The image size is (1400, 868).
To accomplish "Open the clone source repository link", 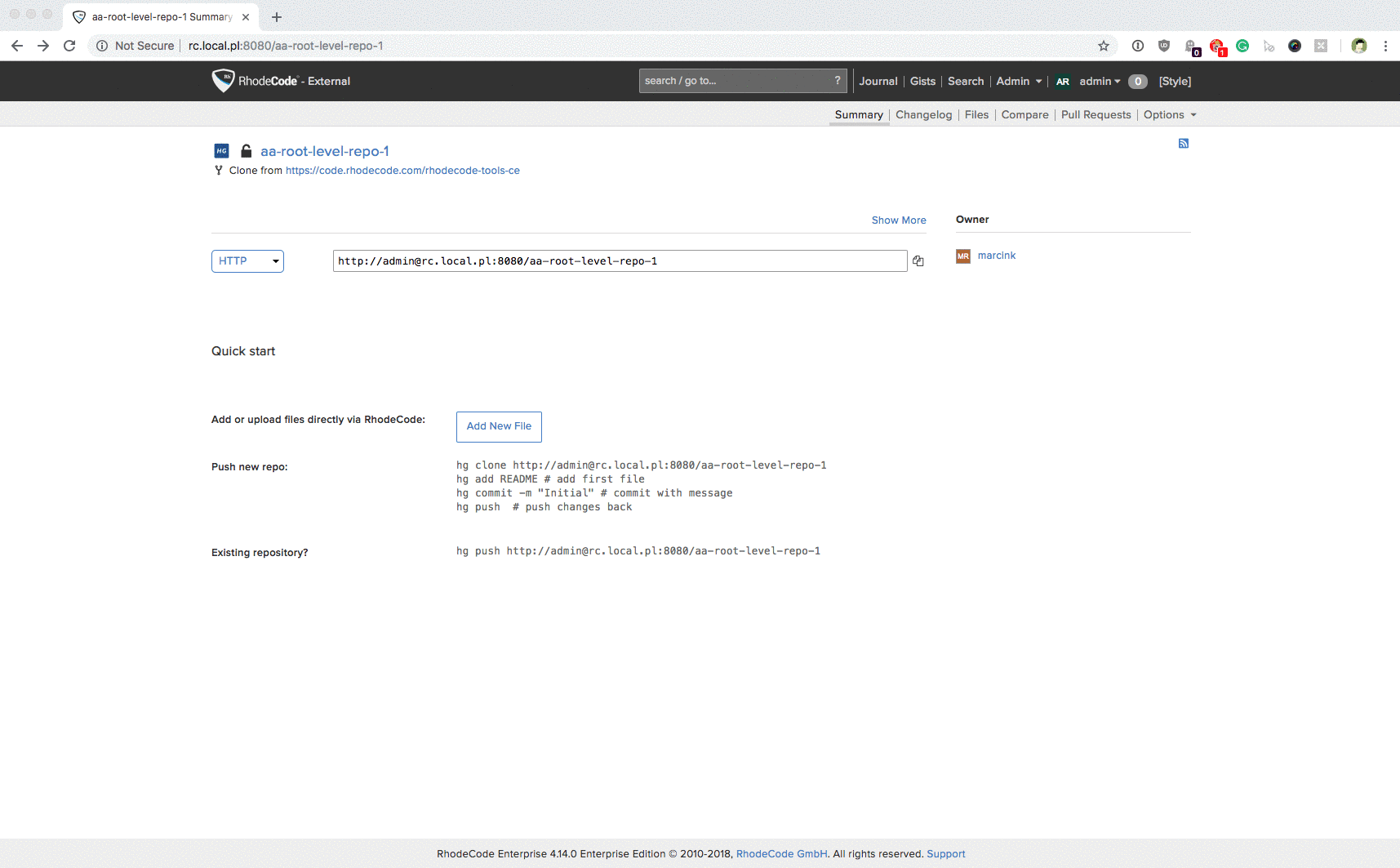I will [402, 171].
